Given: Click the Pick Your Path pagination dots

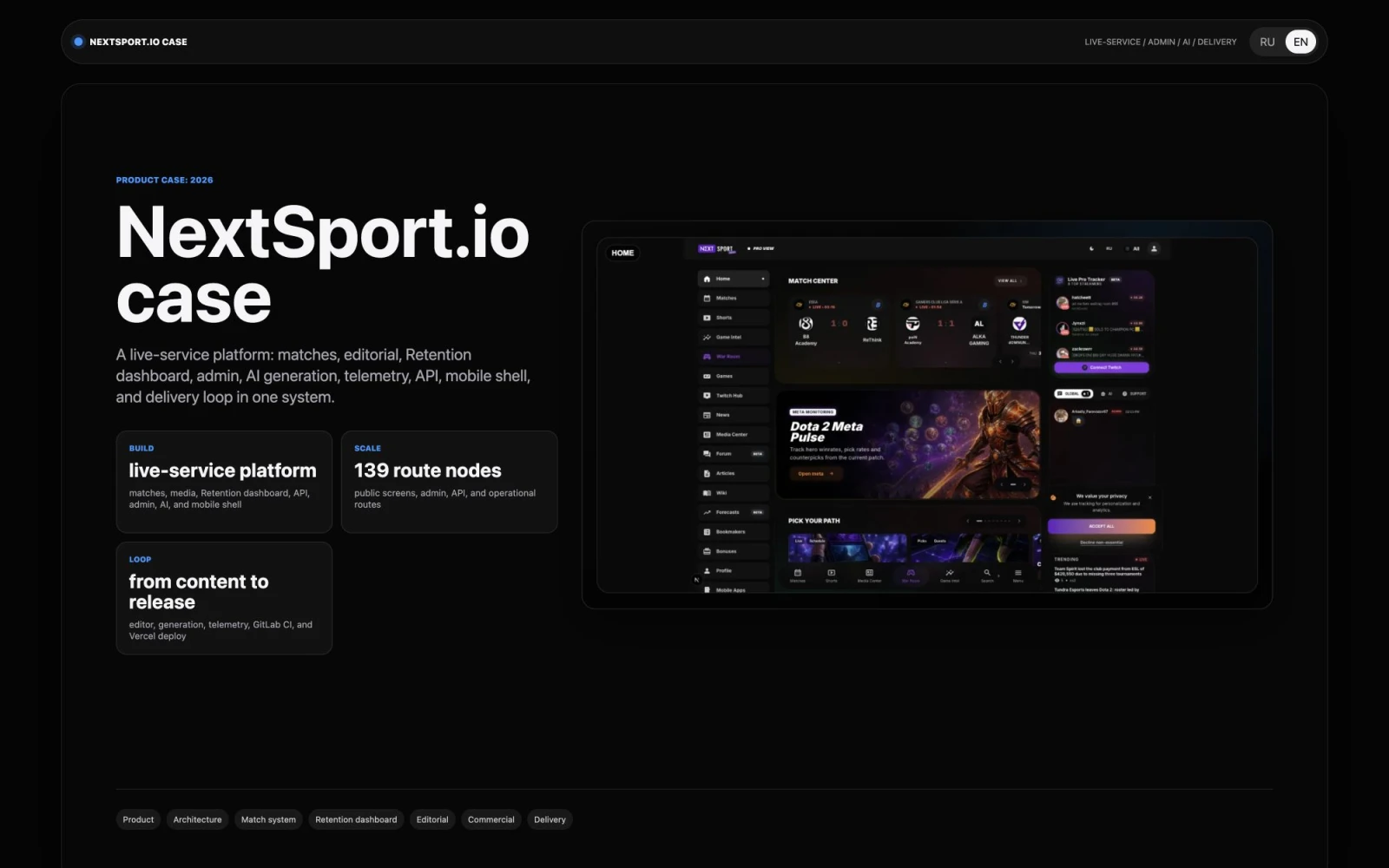Looking at the screenshot, I should point(993,521).
